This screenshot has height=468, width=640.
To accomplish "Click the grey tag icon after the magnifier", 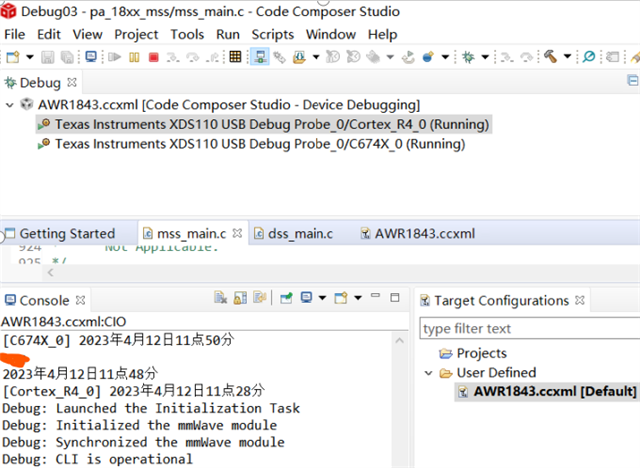I will click(612, 57).
